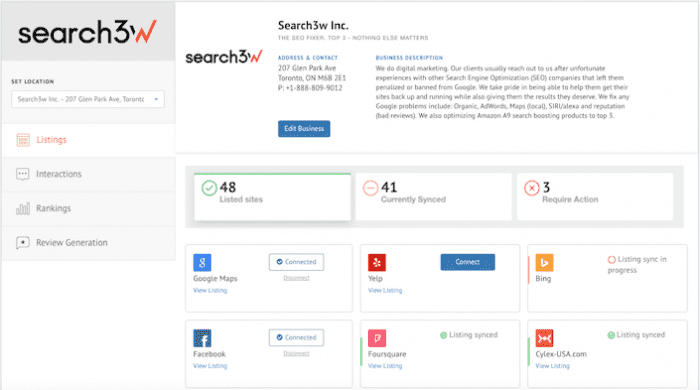Viewport: 700px width, 390px height.
Task: Click the Cylex-USA.com logo icon
Action: 544,338
